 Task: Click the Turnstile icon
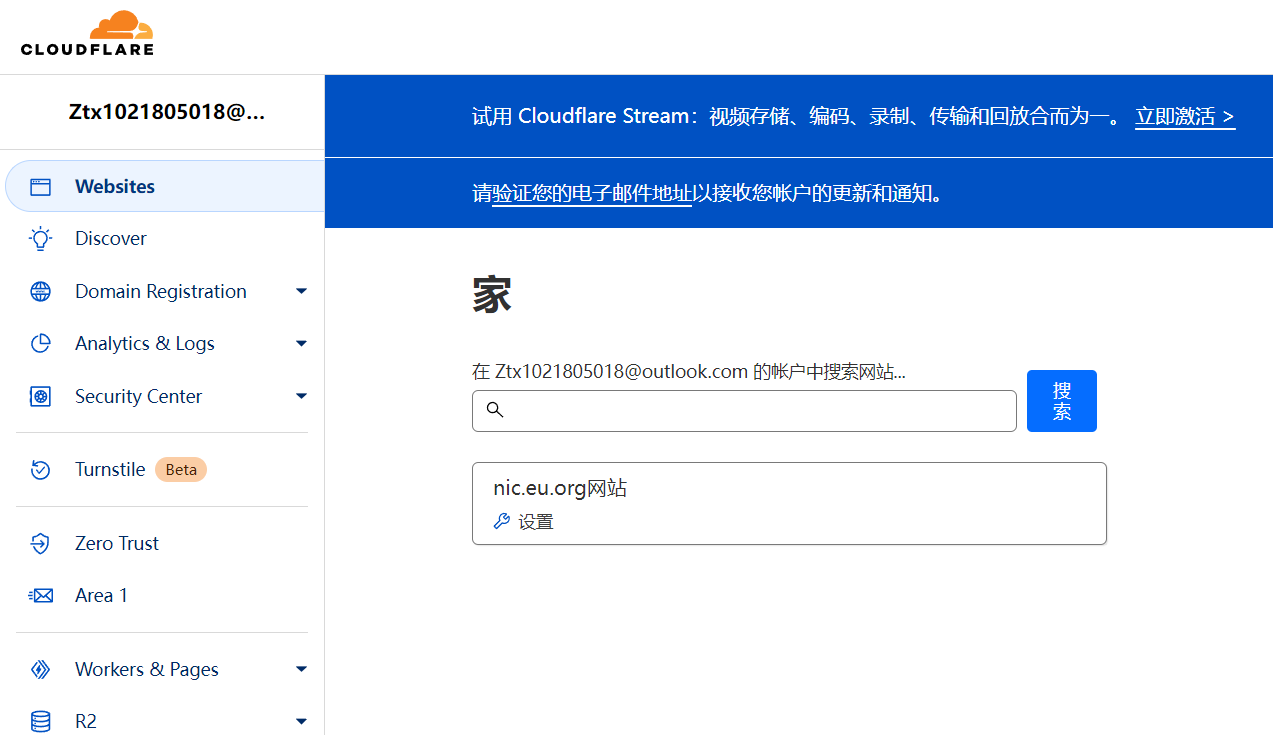click(40, 470)
